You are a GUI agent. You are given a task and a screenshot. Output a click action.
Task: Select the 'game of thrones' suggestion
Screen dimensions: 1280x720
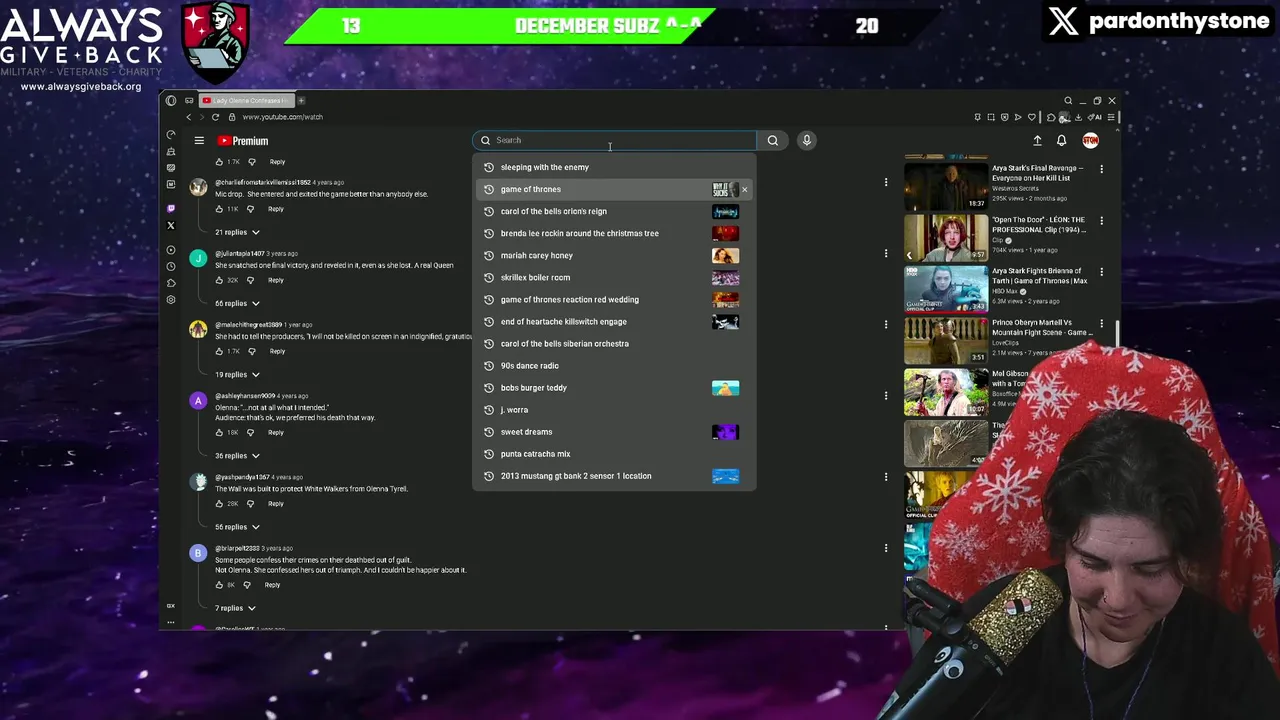coord(614,189)
